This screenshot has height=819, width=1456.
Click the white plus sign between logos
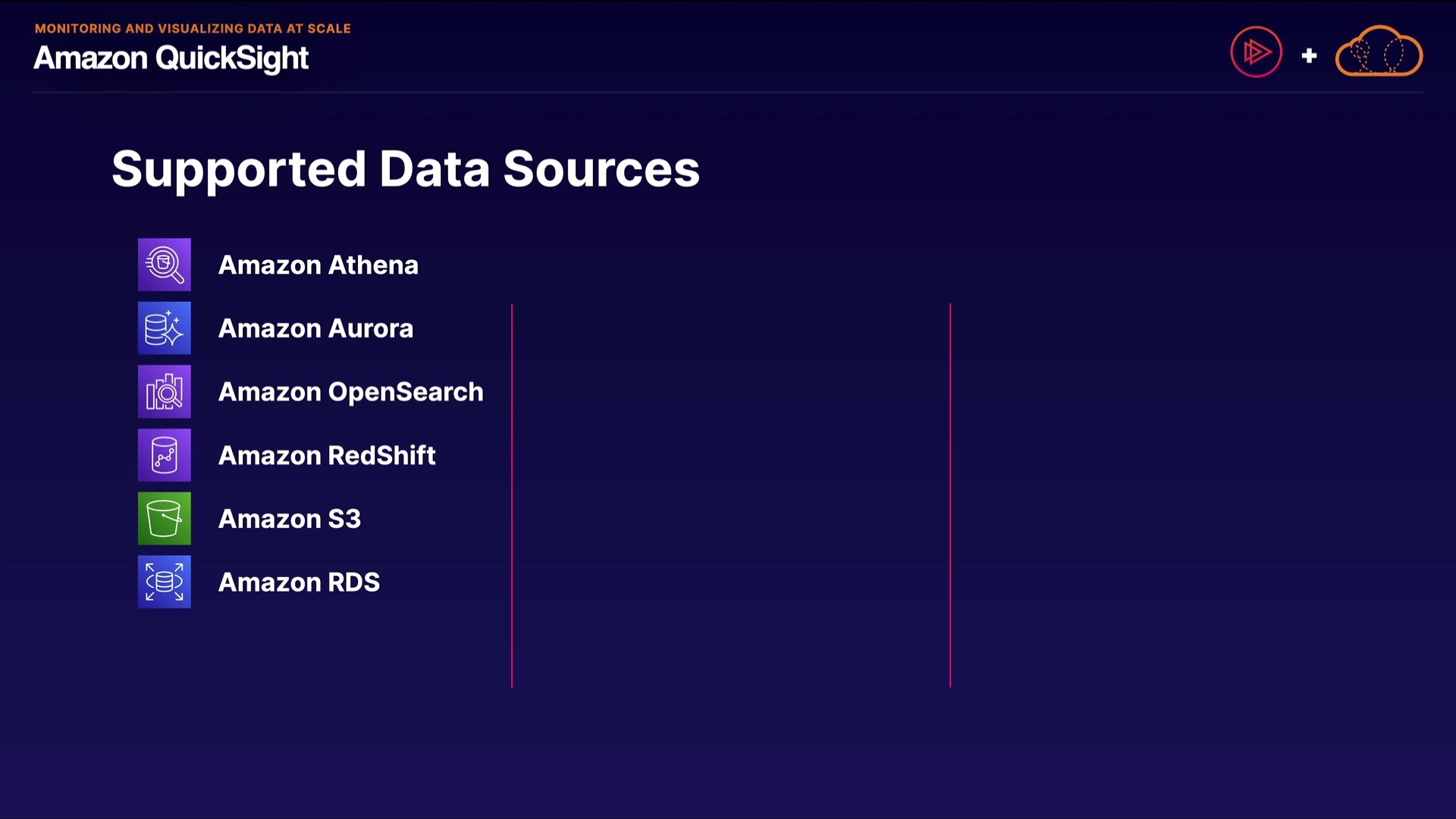(1309, 55)
